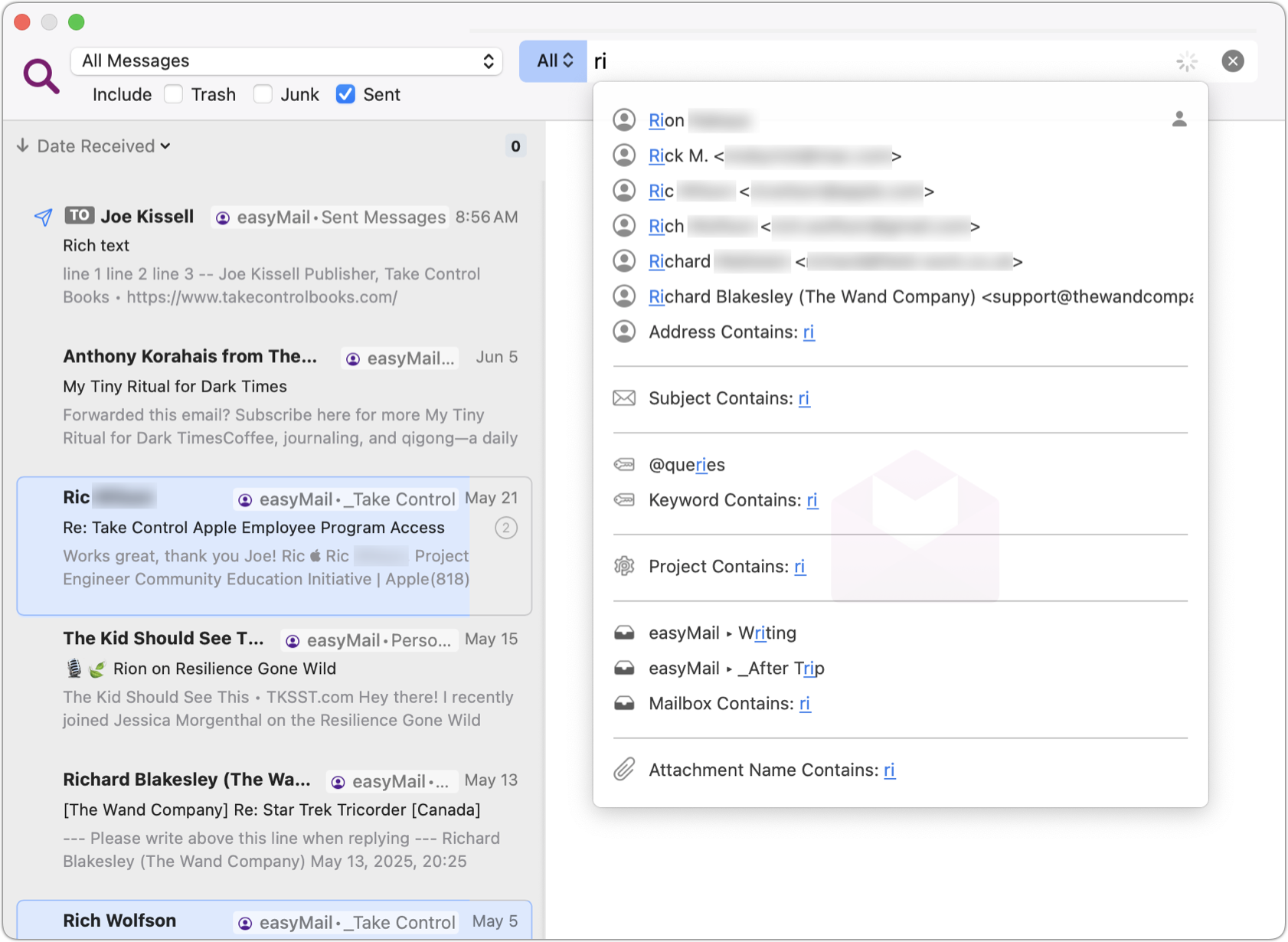Clear the search field with the X button

(1232, 61)
